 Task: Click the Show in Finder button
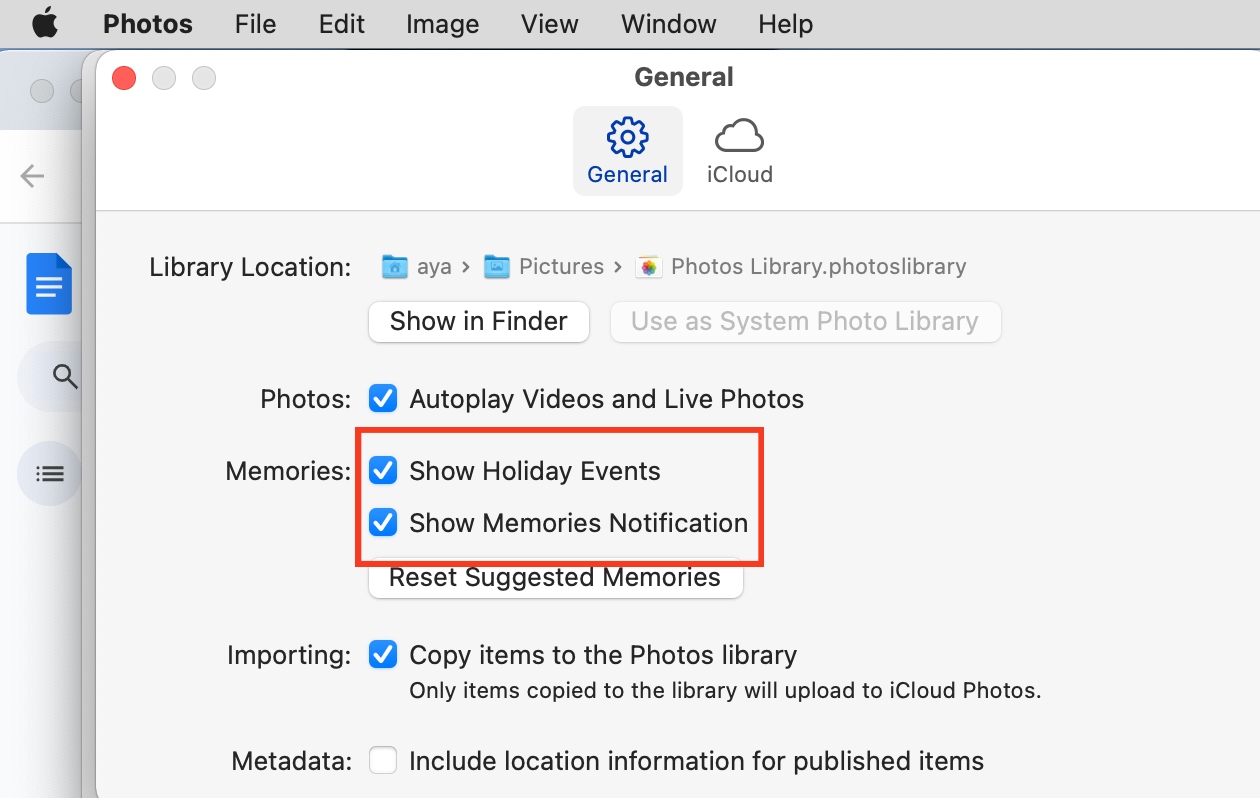coord(478,322)
